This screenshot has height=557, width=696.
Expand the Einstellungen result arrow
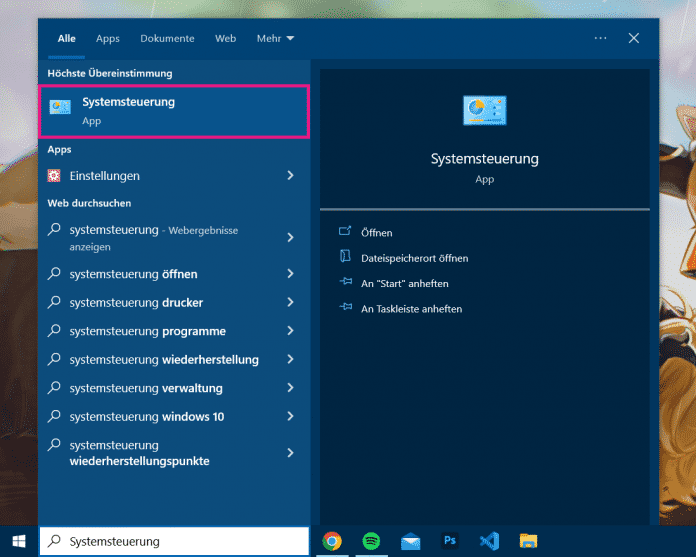[x=290, y=176]
